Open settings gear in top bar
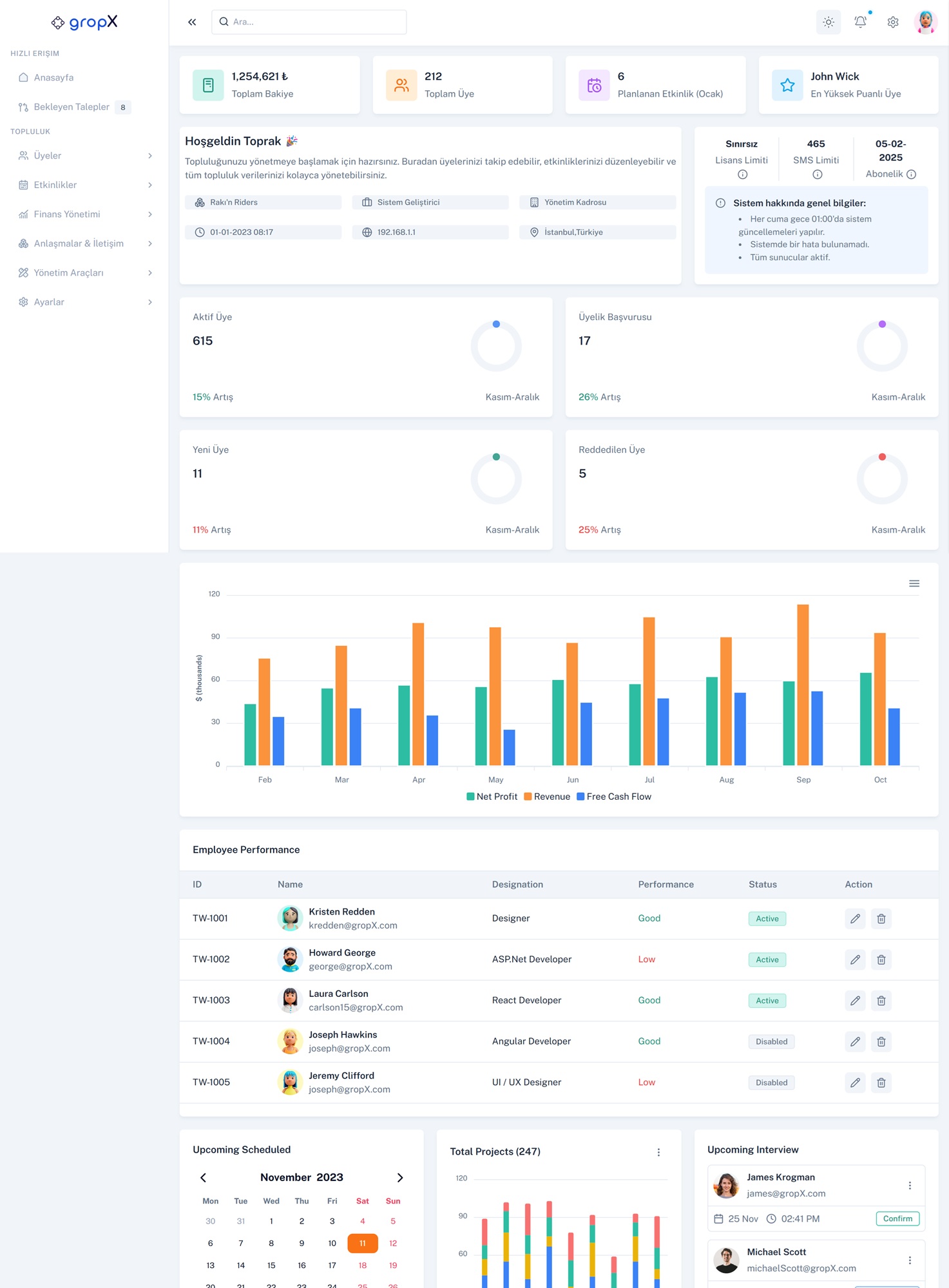The width and height of the screenshot is (949, 1288). click(892, 22)
